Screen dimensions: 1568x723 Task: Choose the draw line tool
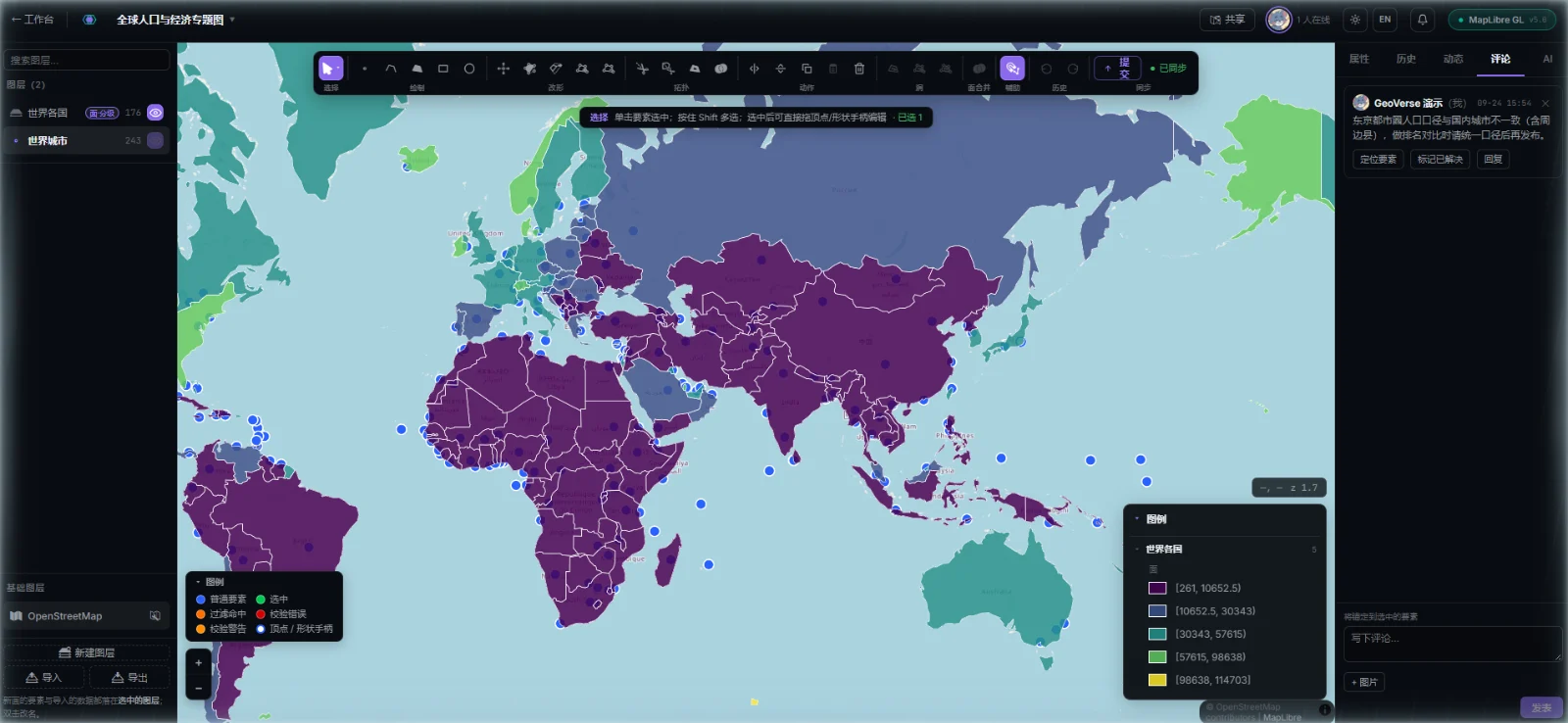[390, 69]
